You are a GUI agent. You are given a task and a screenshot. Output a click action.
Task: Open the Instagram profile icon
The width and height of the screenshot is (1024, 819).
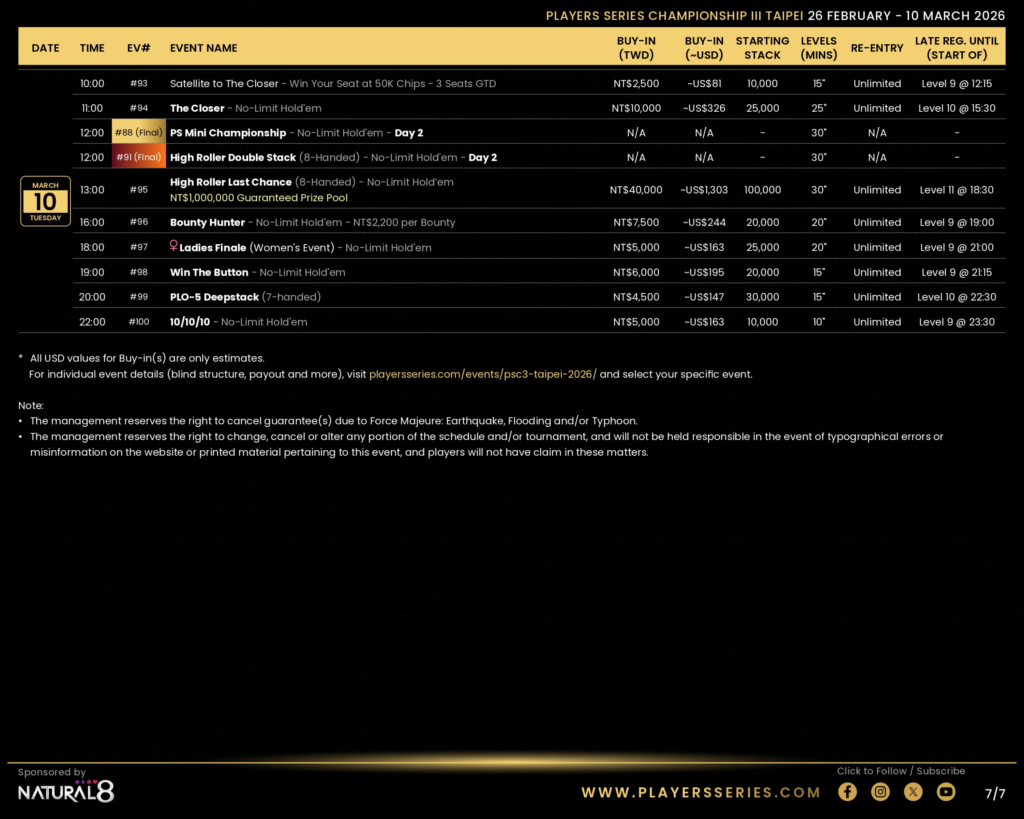pyautogui.click(x=880, y=792)
